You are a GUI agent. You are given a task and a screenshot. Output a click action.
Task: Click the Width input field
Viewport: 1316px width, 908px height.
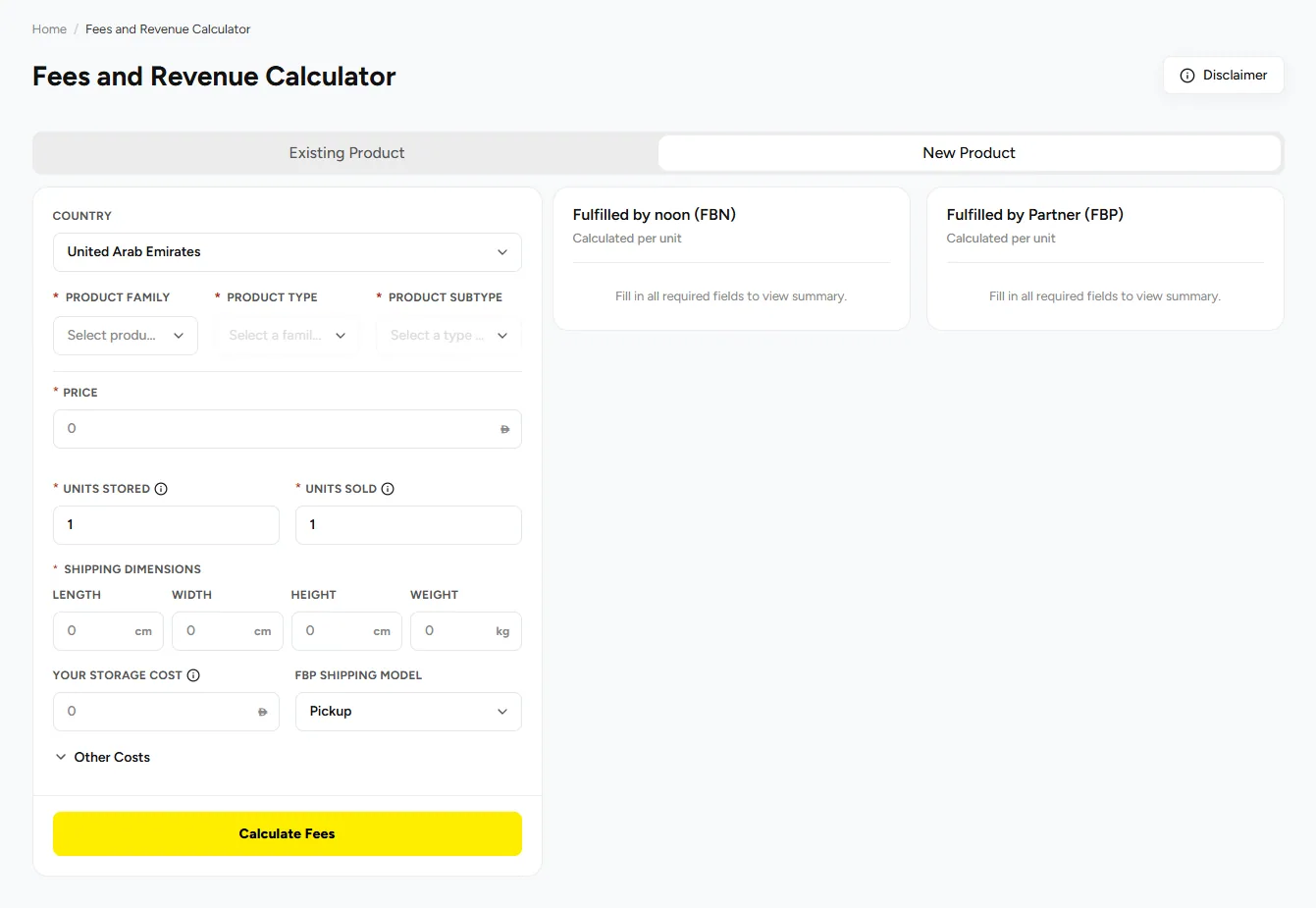tap(228, 631)
